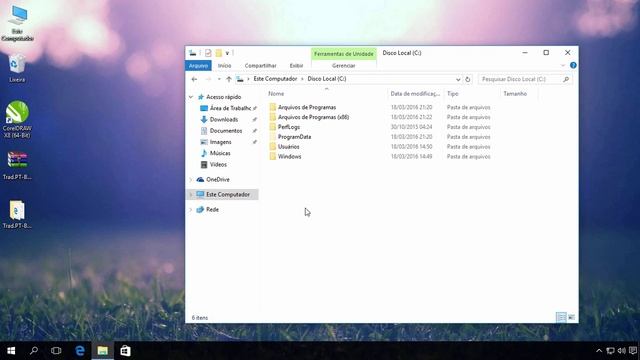Open the address bar history dropdown
This screenshot has height=360, width=640.
pyautogui.click(x=458, y=79)
